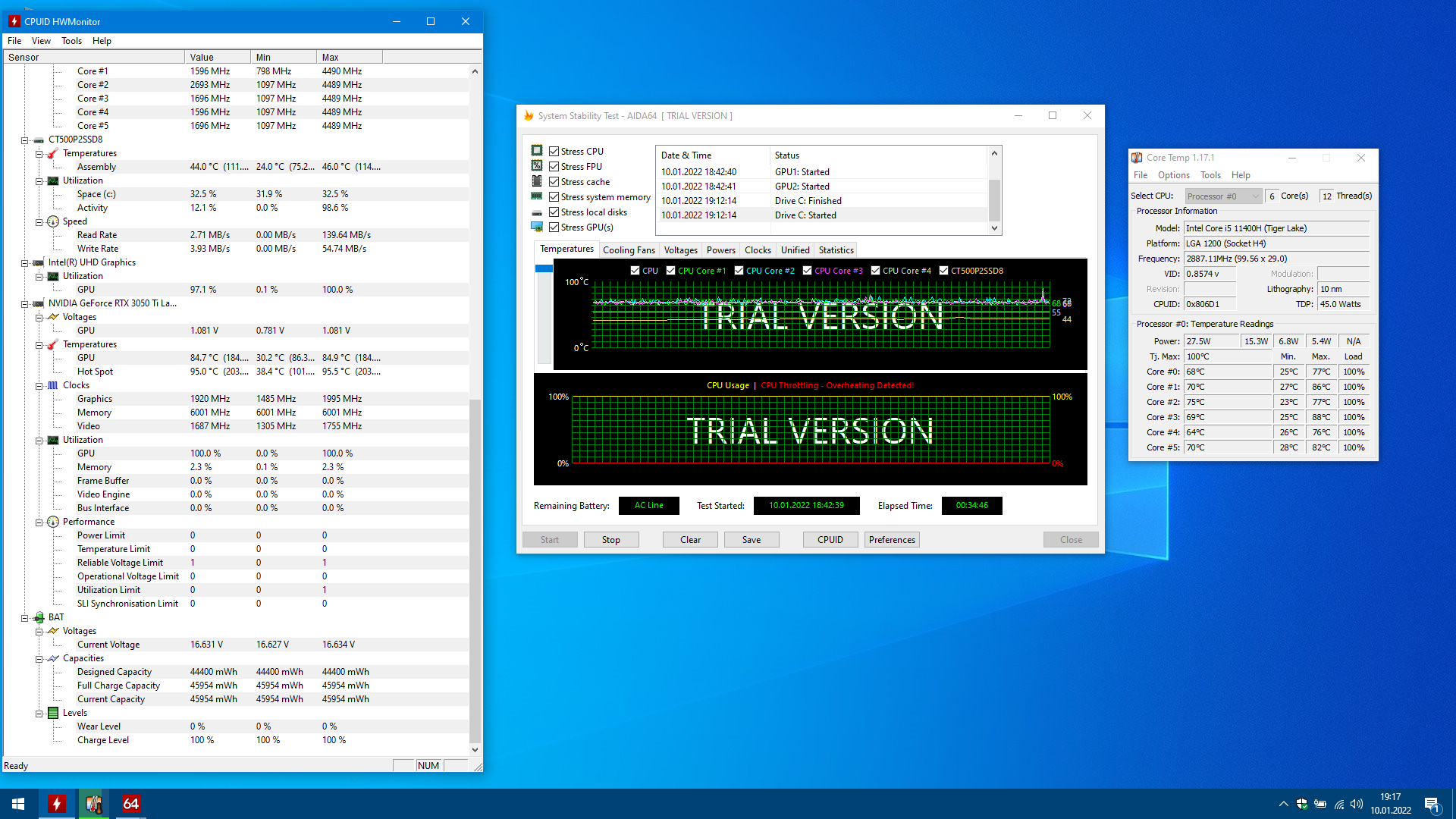
Task: Click the Stress CPU chip icon
Action: (537, 150)
